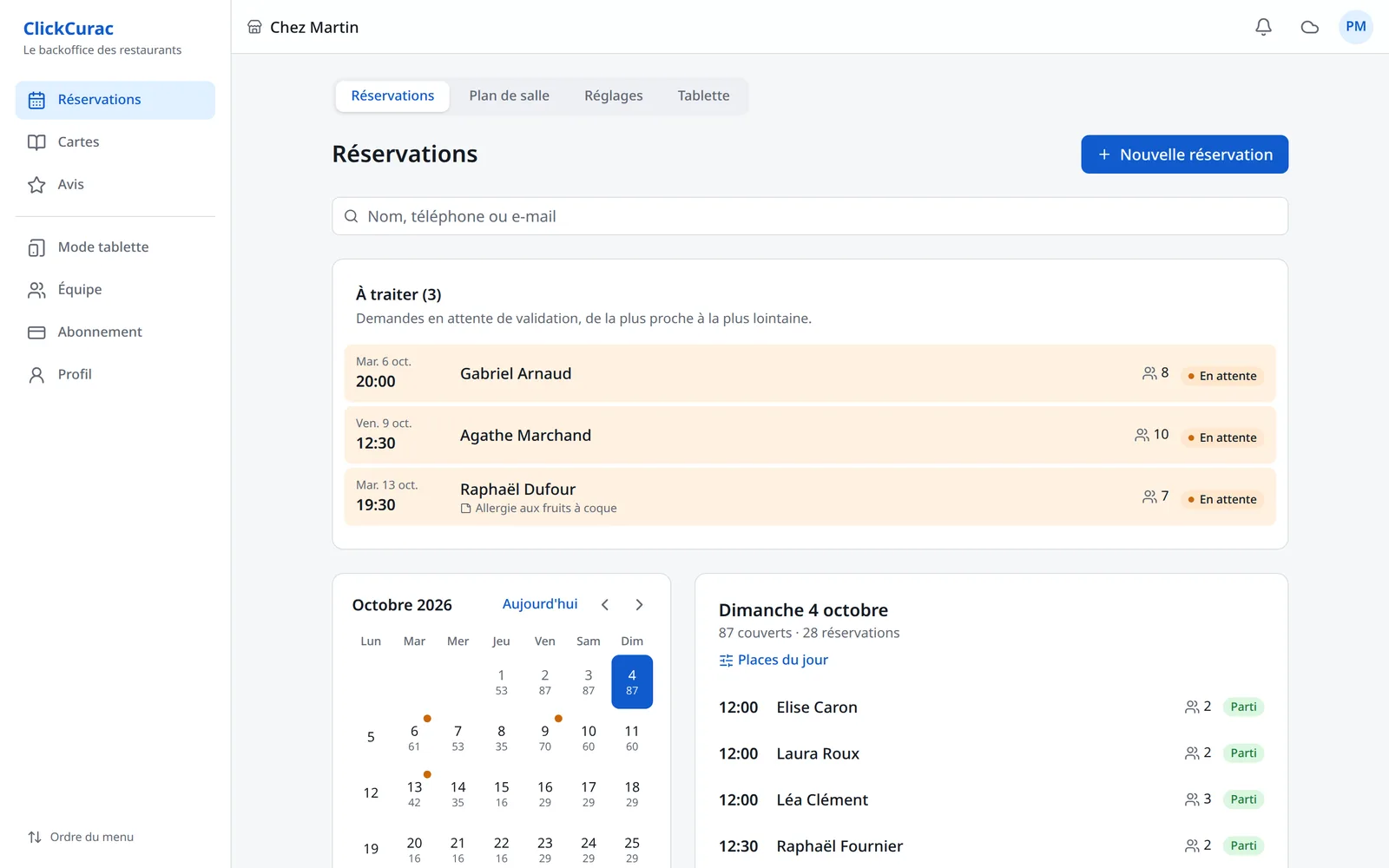Open Agathe Marchand pending request

[810, 435]
